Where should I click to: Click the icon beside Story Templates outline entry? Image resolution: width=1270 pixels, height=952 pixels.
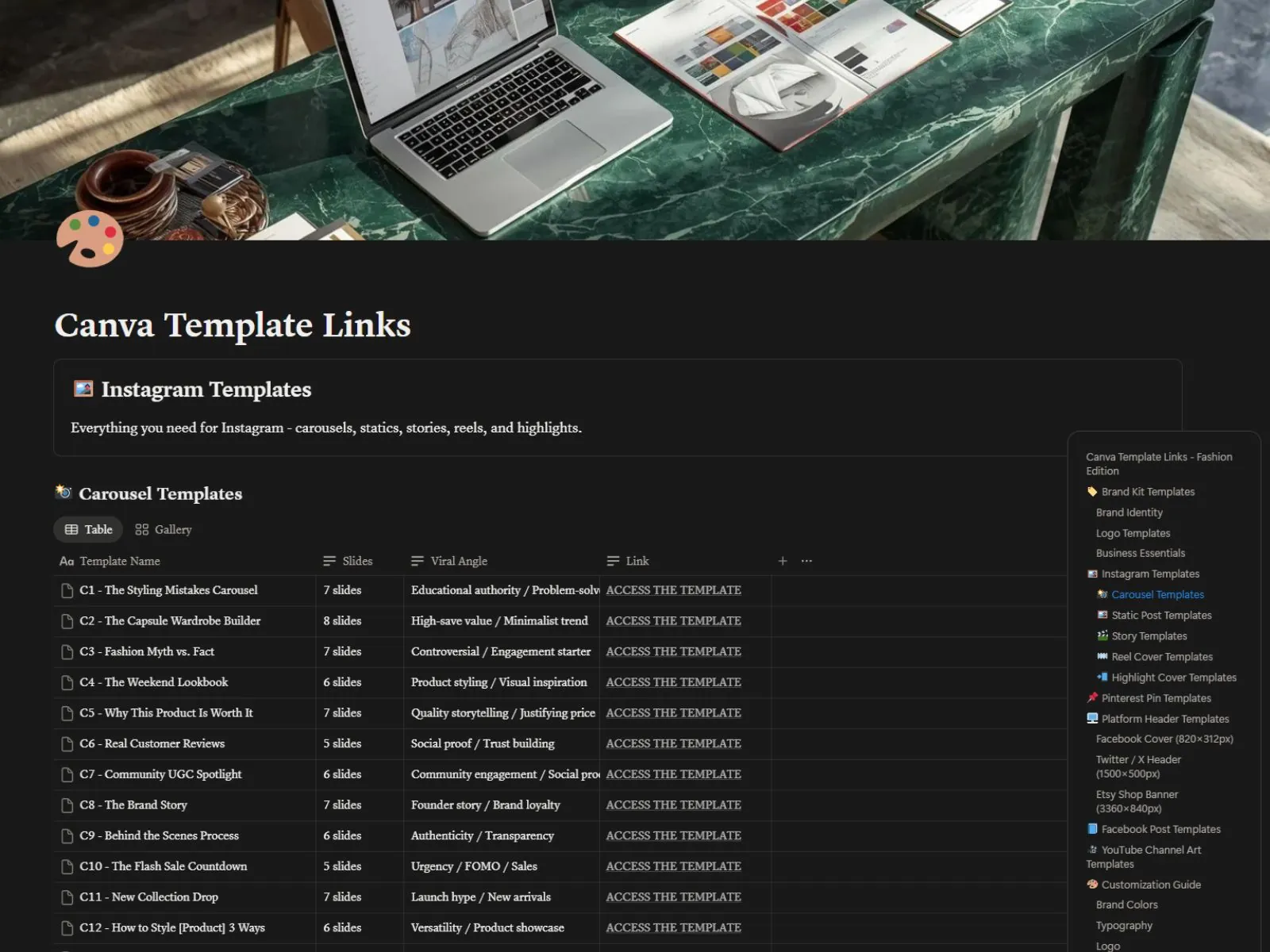coord(1103,636)
